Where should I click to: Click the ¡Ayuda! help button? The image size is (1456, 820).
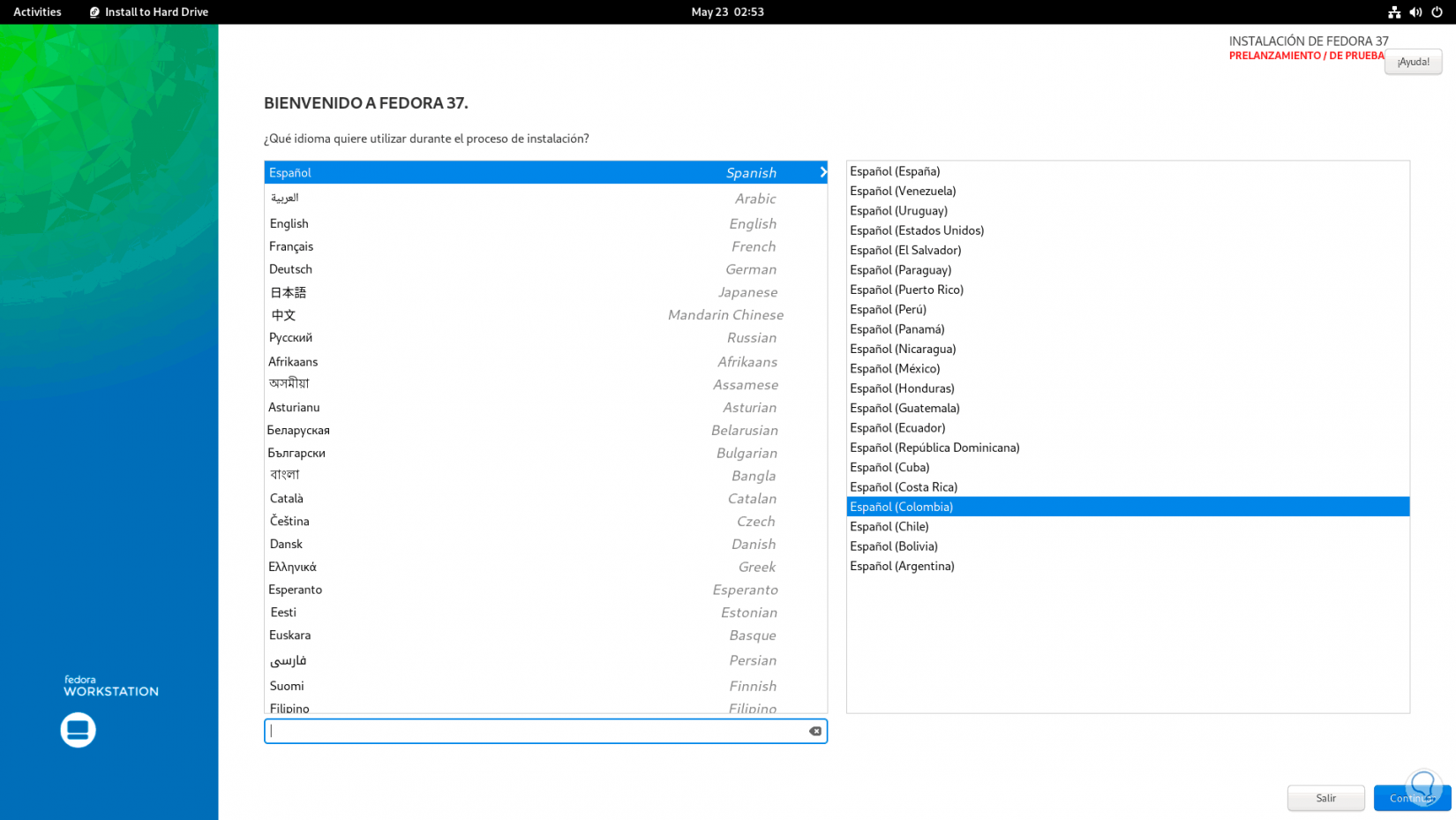pos(1413,62)
